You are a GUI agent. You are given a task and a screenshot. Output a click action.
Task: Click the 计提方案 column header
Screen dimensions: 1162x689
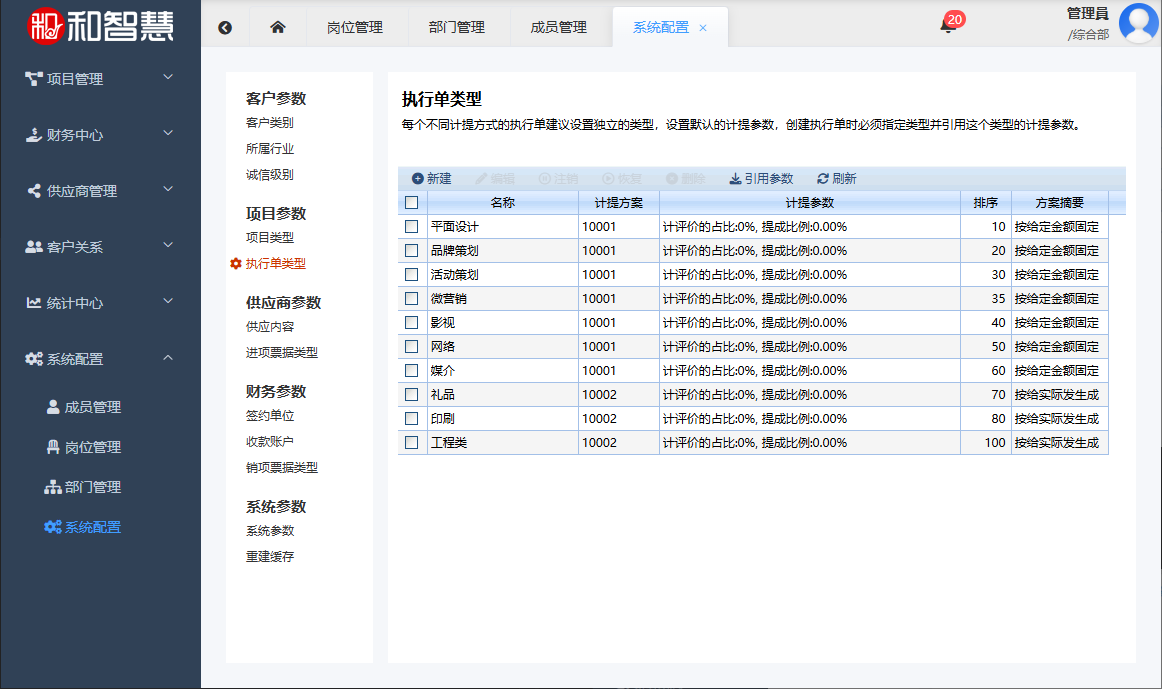point(619,202)
